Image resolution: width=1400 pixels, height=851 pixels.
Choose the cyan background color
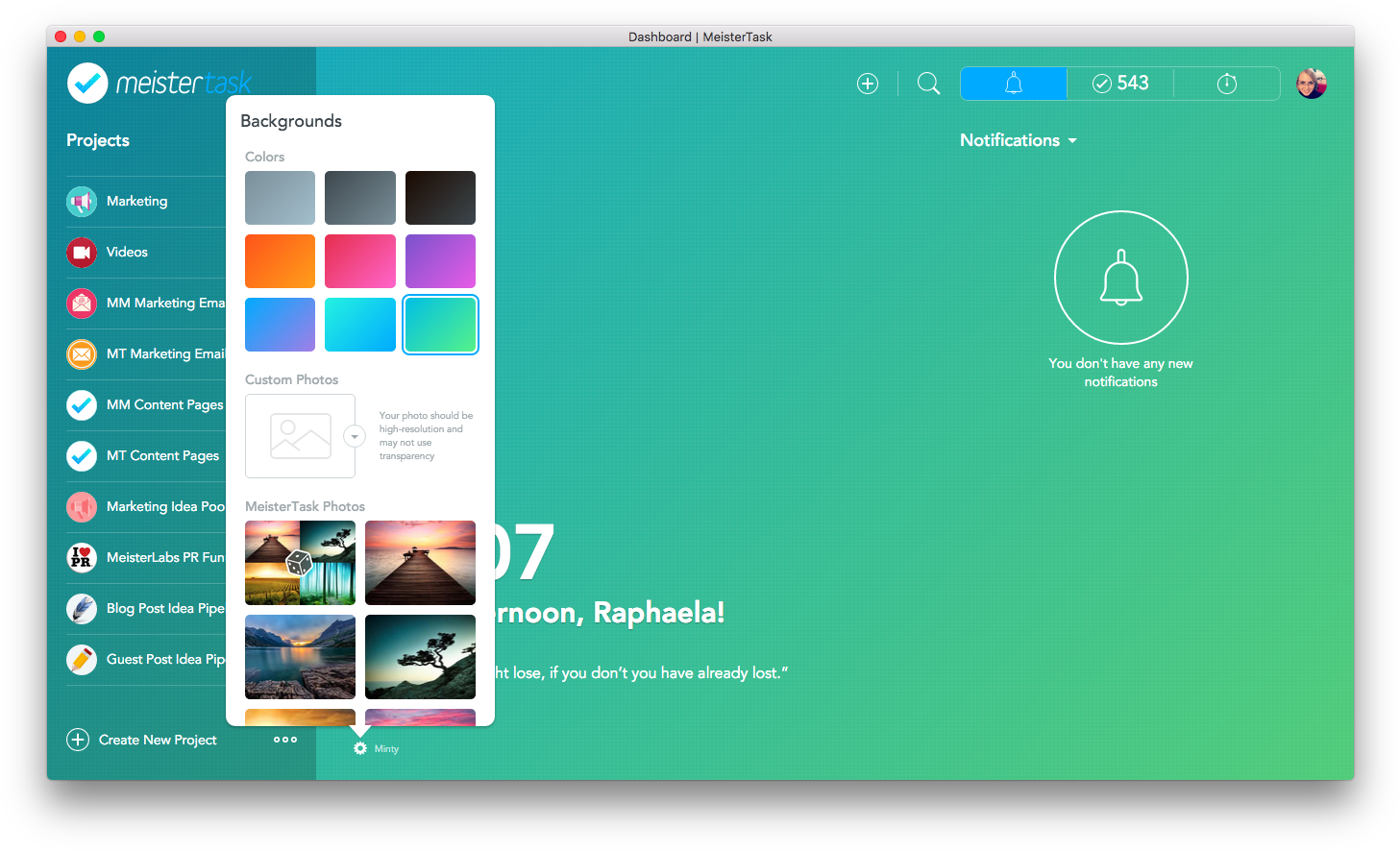360,325
